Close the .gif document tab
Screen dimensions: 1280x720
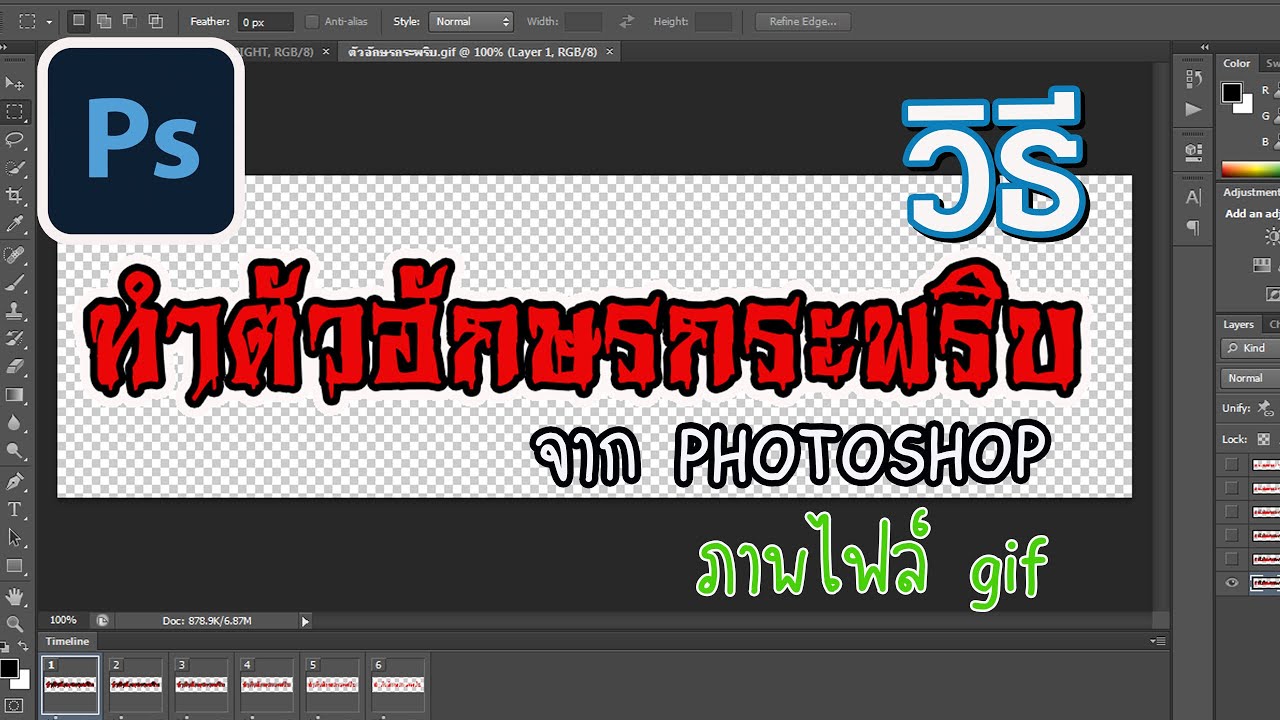coord(610,51)
